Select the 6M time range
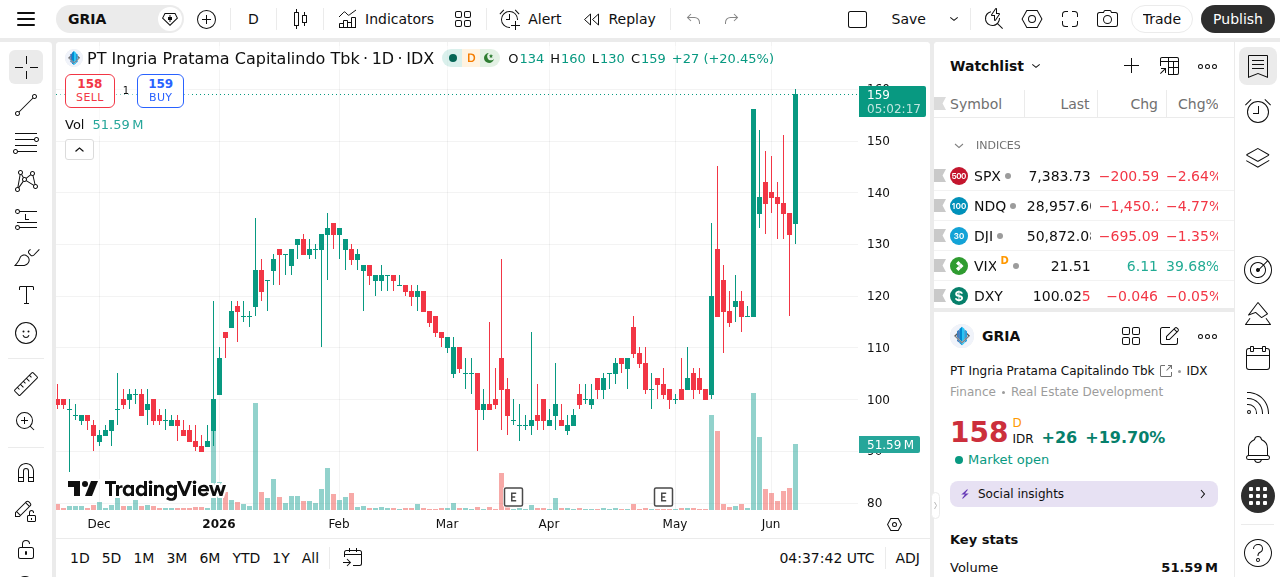This screenshot has width=1280, height=577. 210,558
